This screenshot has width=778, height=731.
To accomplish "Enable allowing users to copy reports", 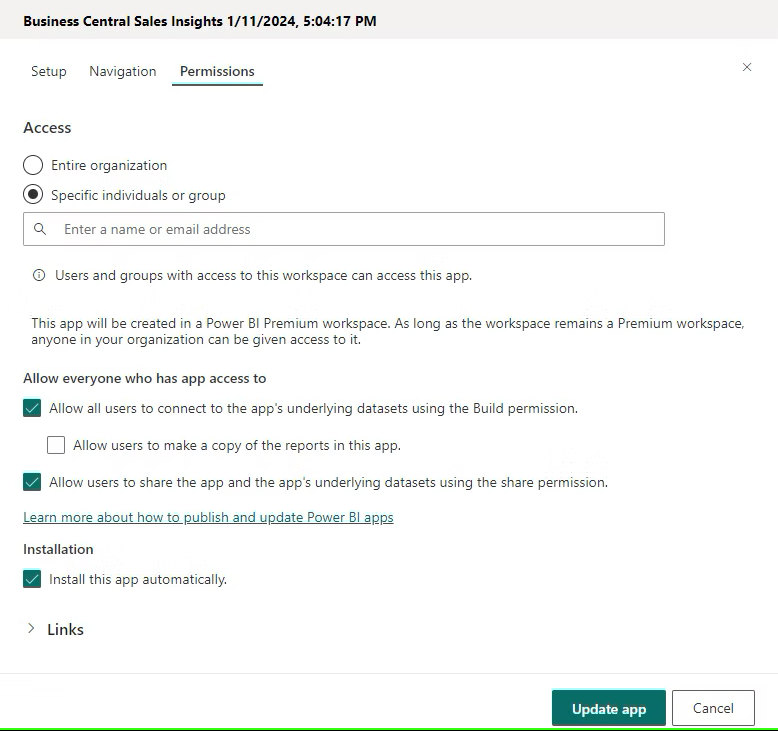I will (56, 445).
